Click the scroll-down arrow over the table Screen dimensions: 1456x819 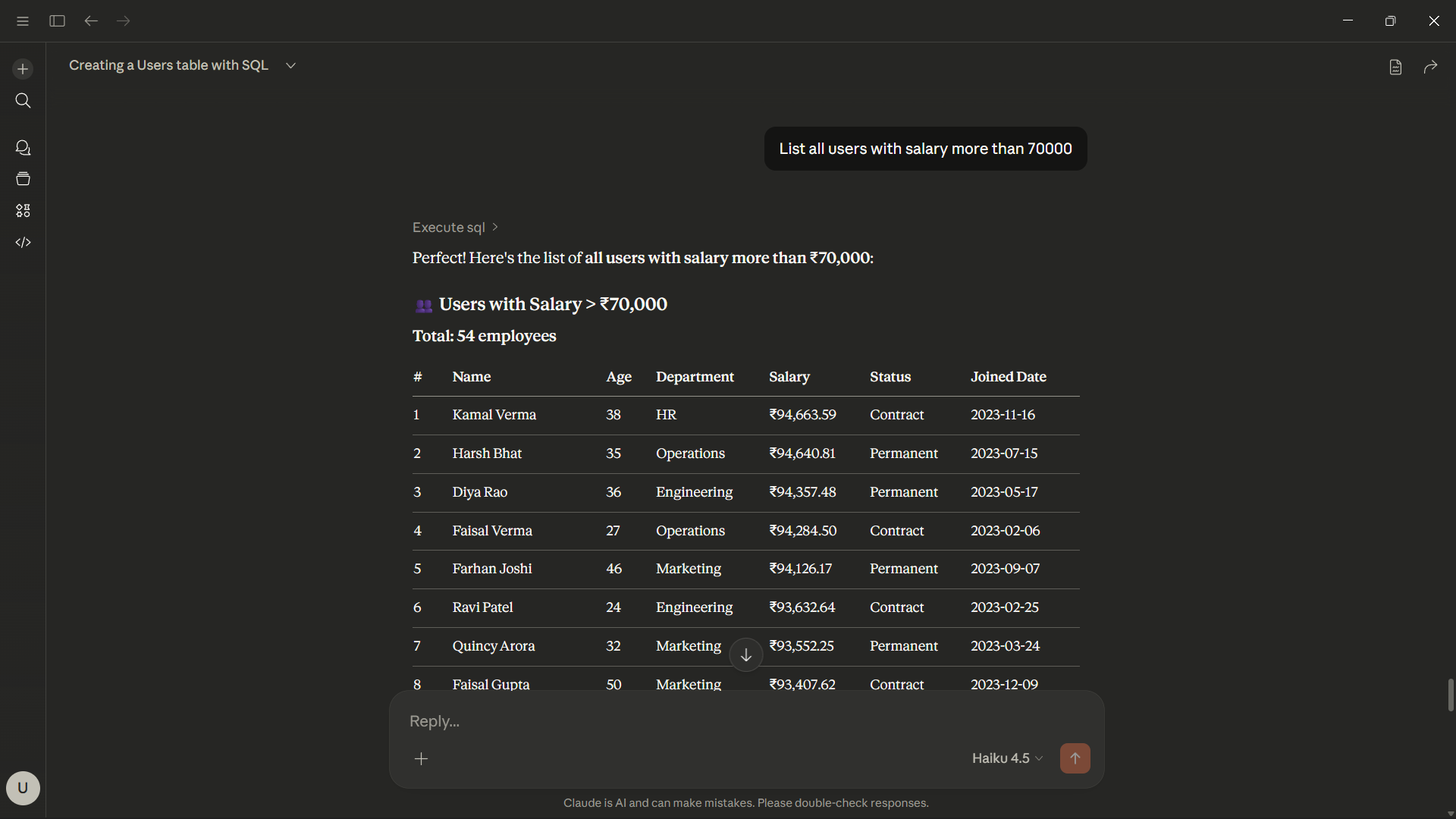[x=745, y=654]
